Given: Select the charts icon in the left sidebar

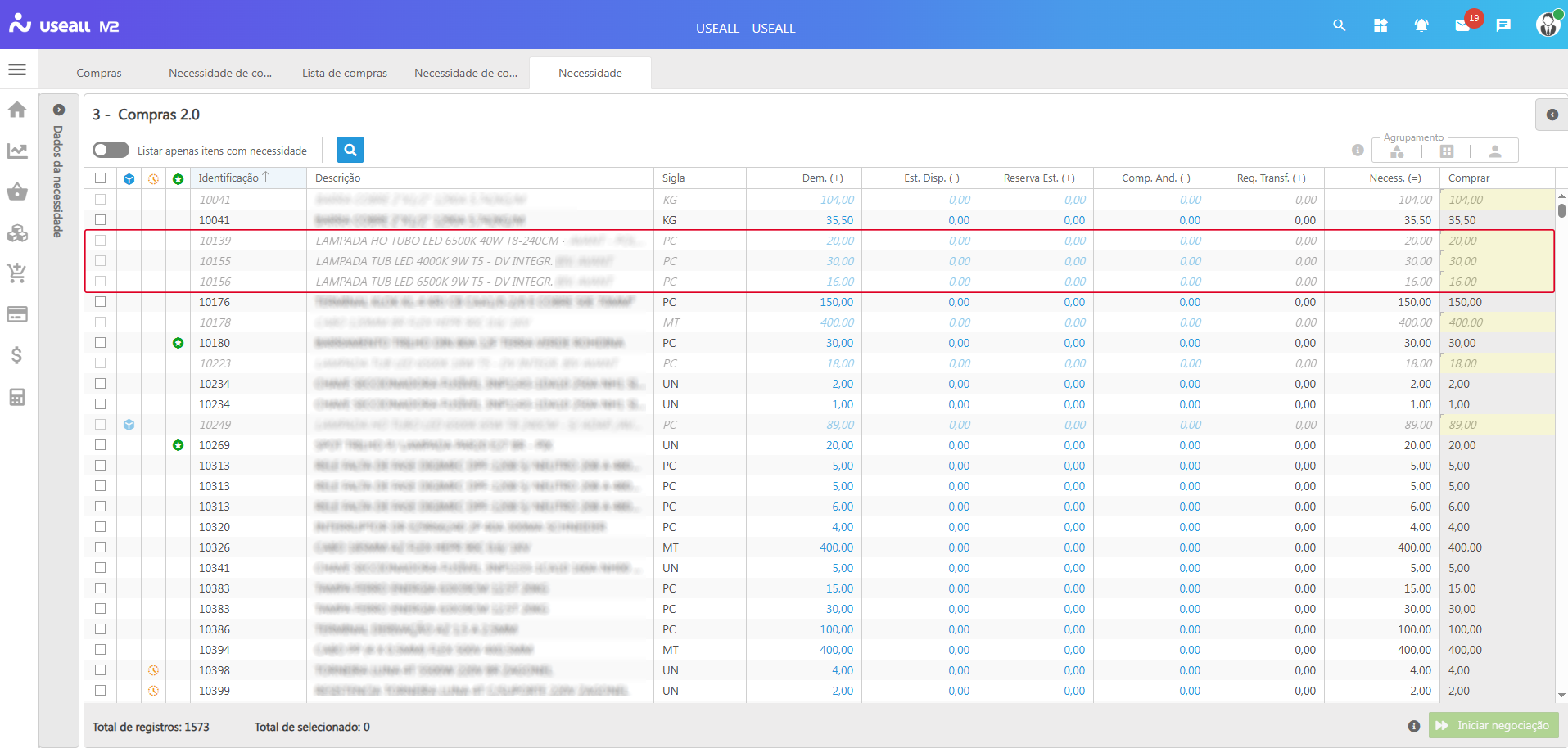Looking at the screenshot, I should coord(16,151).
